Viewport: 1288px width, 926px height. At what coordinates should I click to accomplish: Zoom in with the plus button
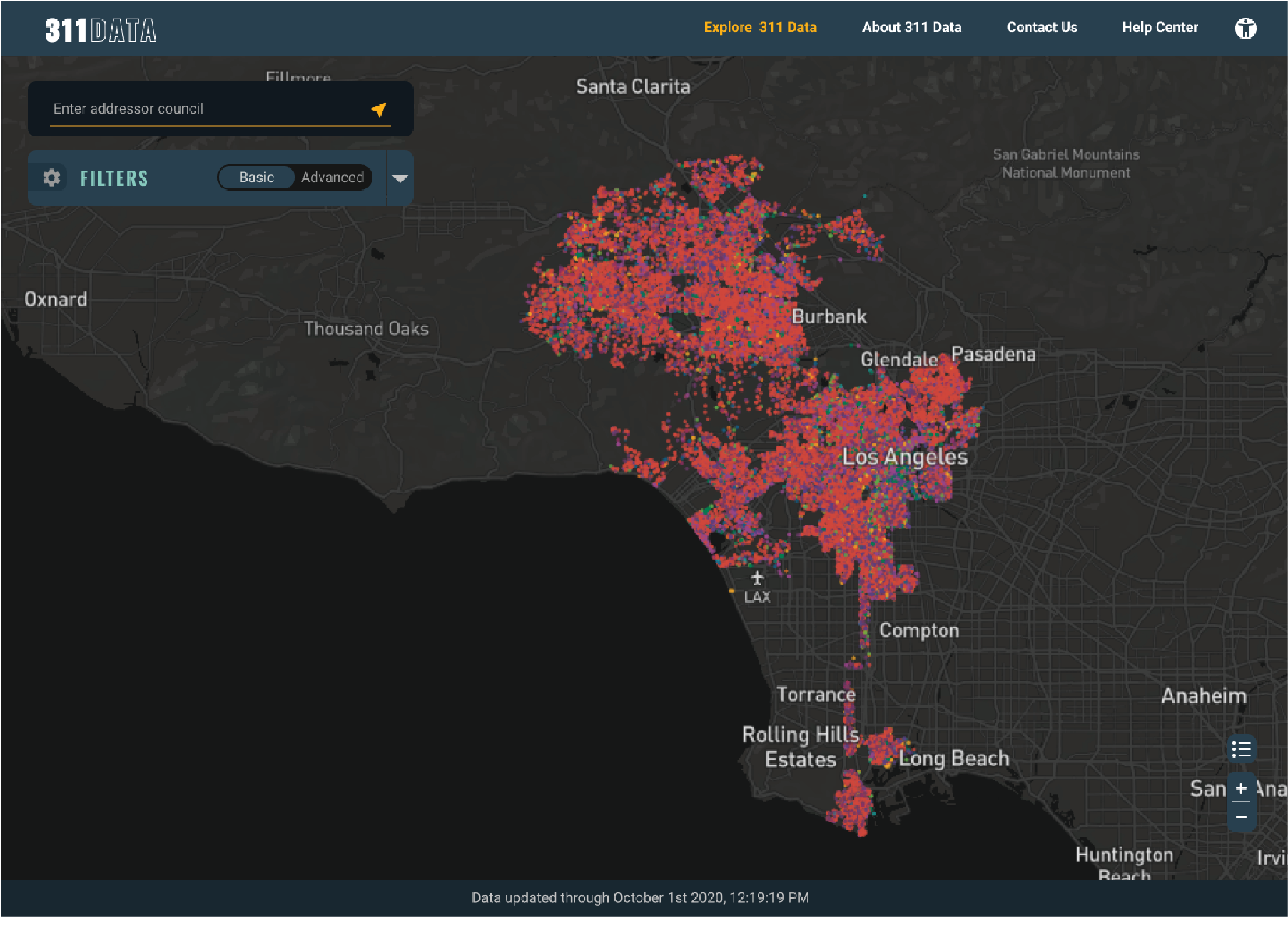click(x=1241, y=788)
